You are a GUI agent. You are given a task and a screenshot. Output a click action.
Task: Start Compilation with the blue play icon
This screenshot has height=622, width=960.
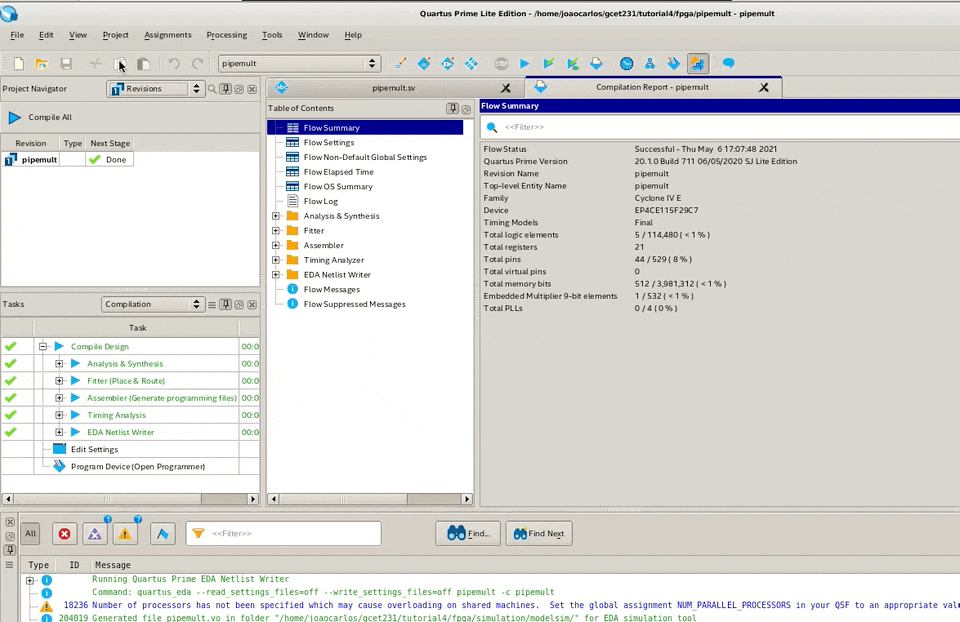[525, 63]
